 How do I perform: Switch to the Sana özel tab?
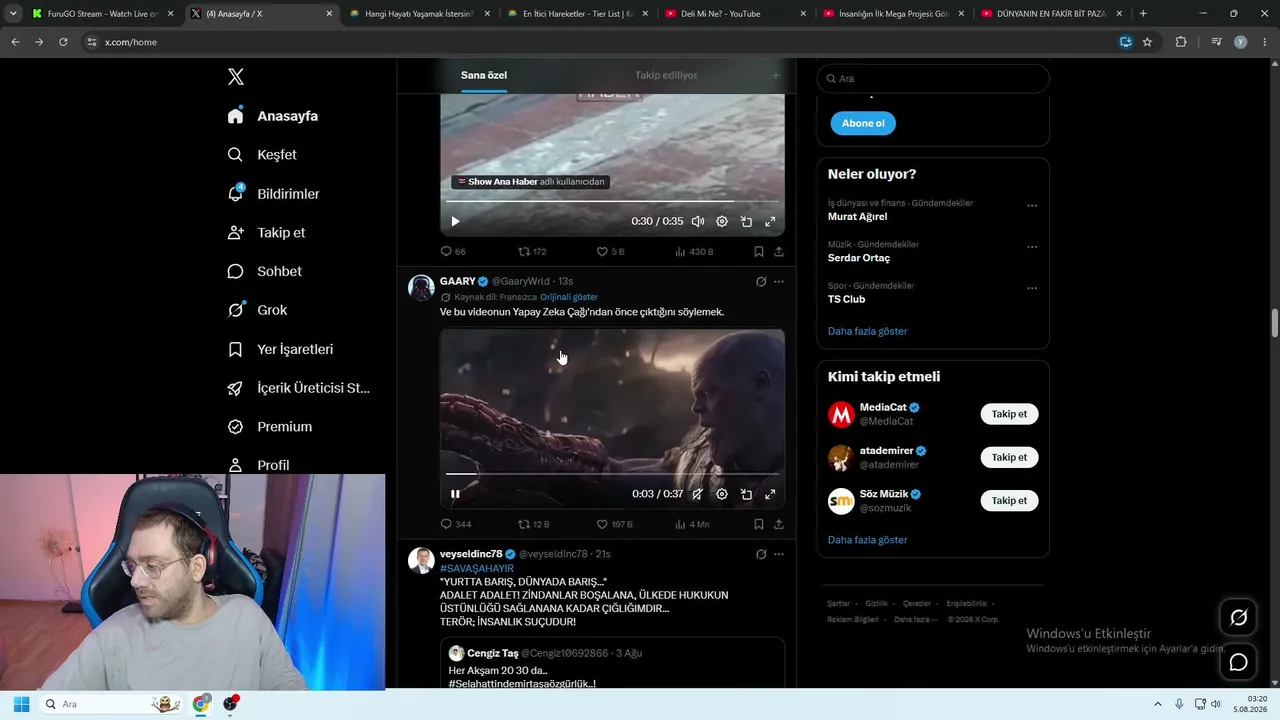point(484,75)
